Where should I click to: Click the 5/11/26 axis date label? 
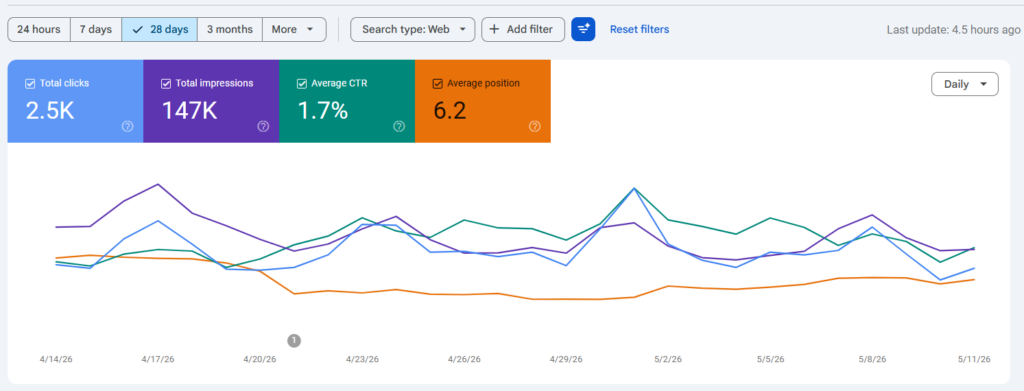975,360
